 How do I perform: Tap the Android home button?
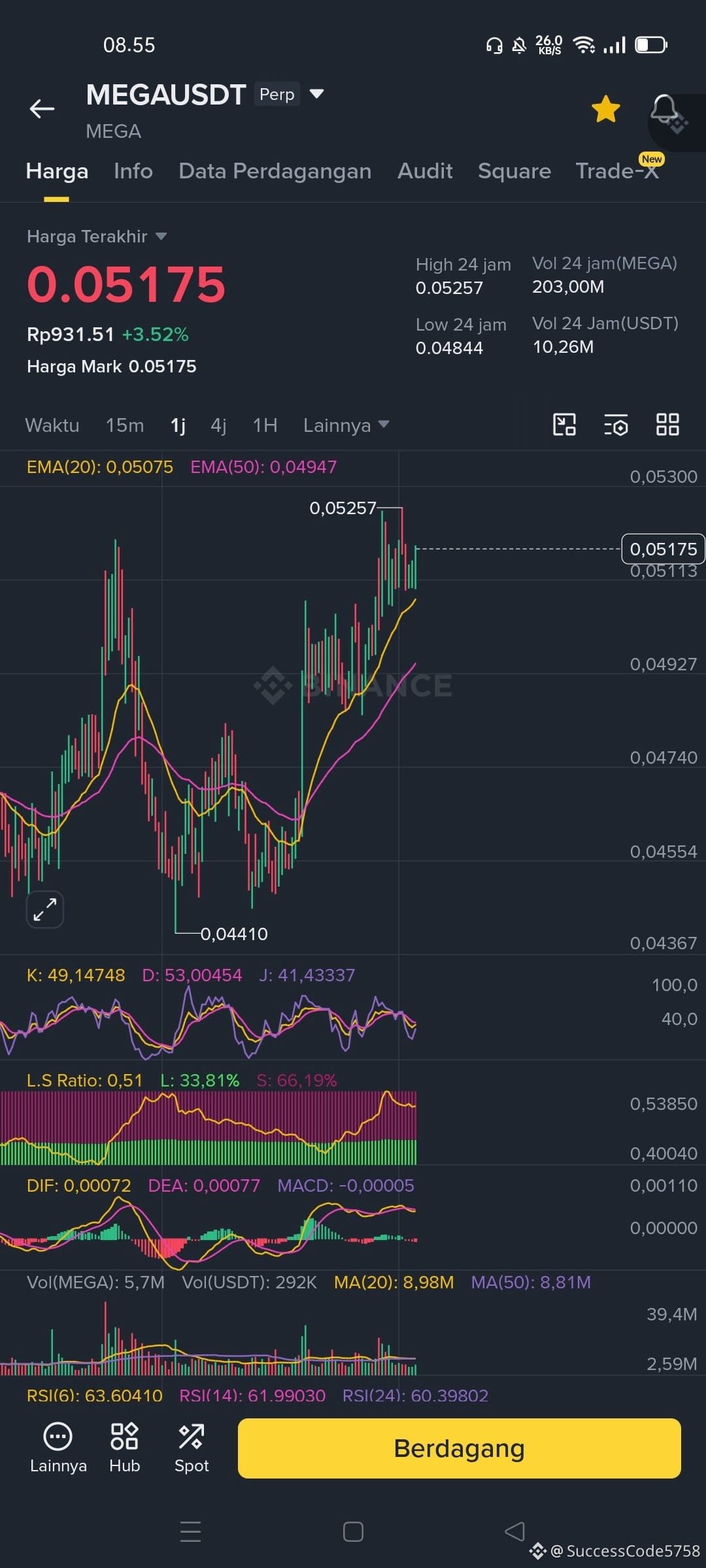[353, 1532]
